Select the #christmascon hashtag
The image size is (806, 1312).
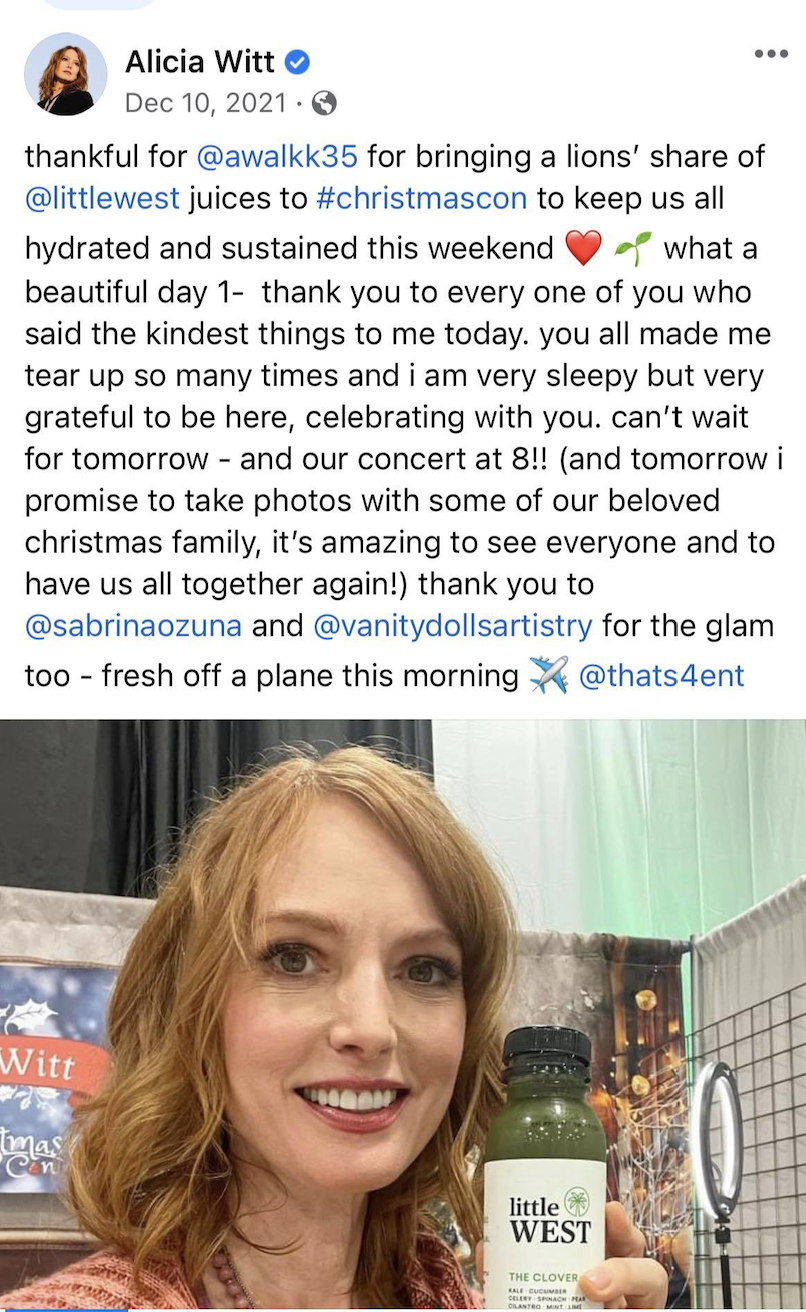coord(421,198)
